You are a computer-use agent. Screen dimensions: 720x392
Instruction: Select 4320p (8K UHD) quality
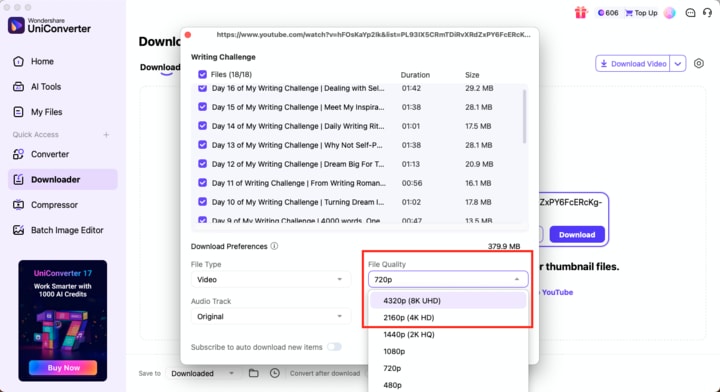(448, 300)
